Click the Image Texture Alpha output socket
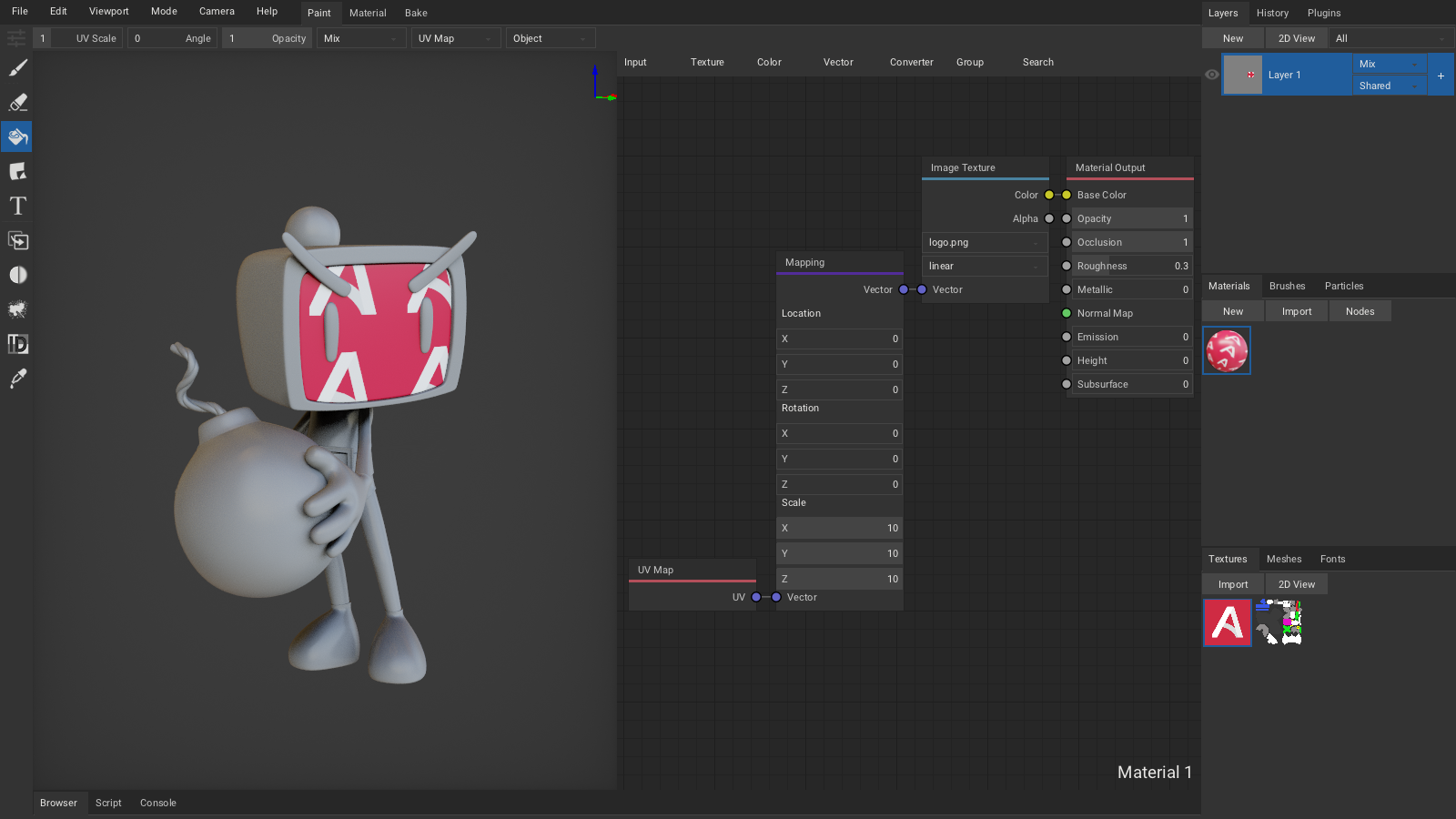 pos(1049,218)
